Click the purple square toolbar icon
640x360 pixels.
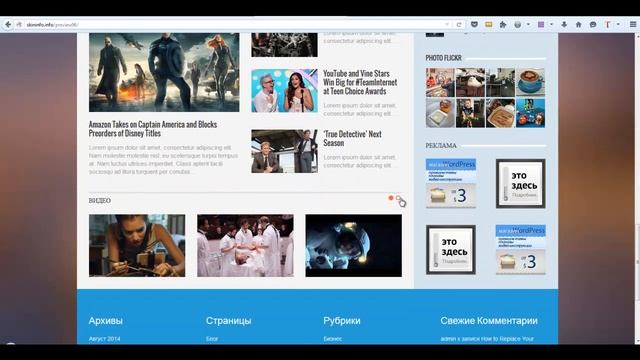pos(541,24)
